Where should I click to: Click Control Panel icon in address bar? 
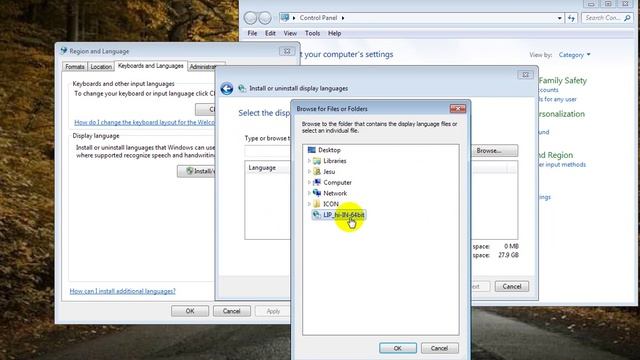pyautogui.click(x=285, y=18)
